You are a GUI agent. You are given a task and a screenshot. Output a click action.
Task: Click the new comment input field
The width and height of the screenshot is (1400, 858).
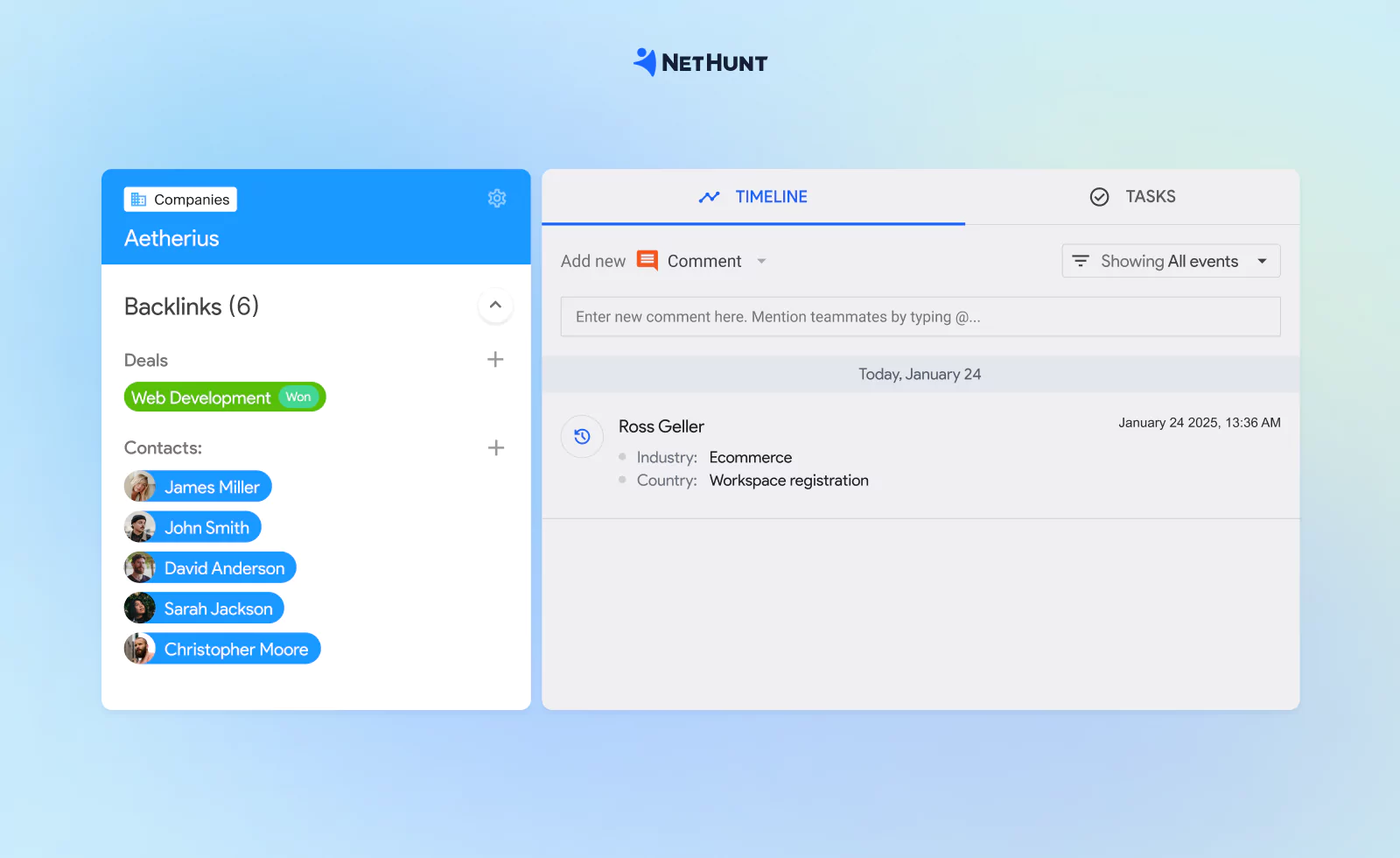pyautogui.click(x=920, y=317)
